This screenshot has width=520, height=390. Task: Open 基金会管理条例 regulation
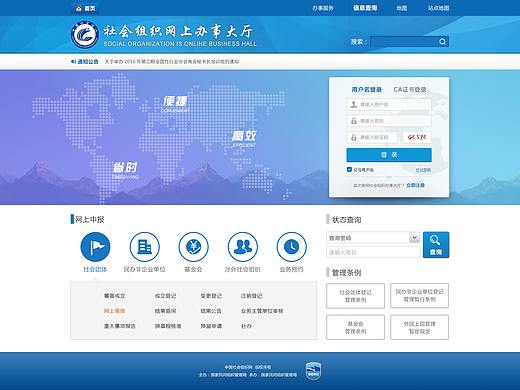[355, 327]
